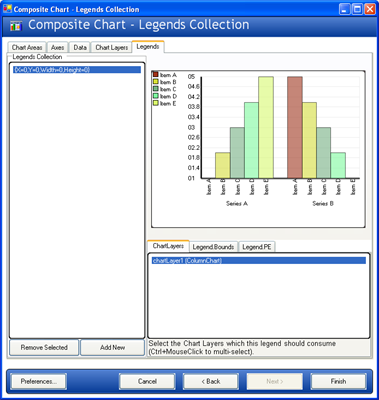Go back with the Back button

[211, 381]
